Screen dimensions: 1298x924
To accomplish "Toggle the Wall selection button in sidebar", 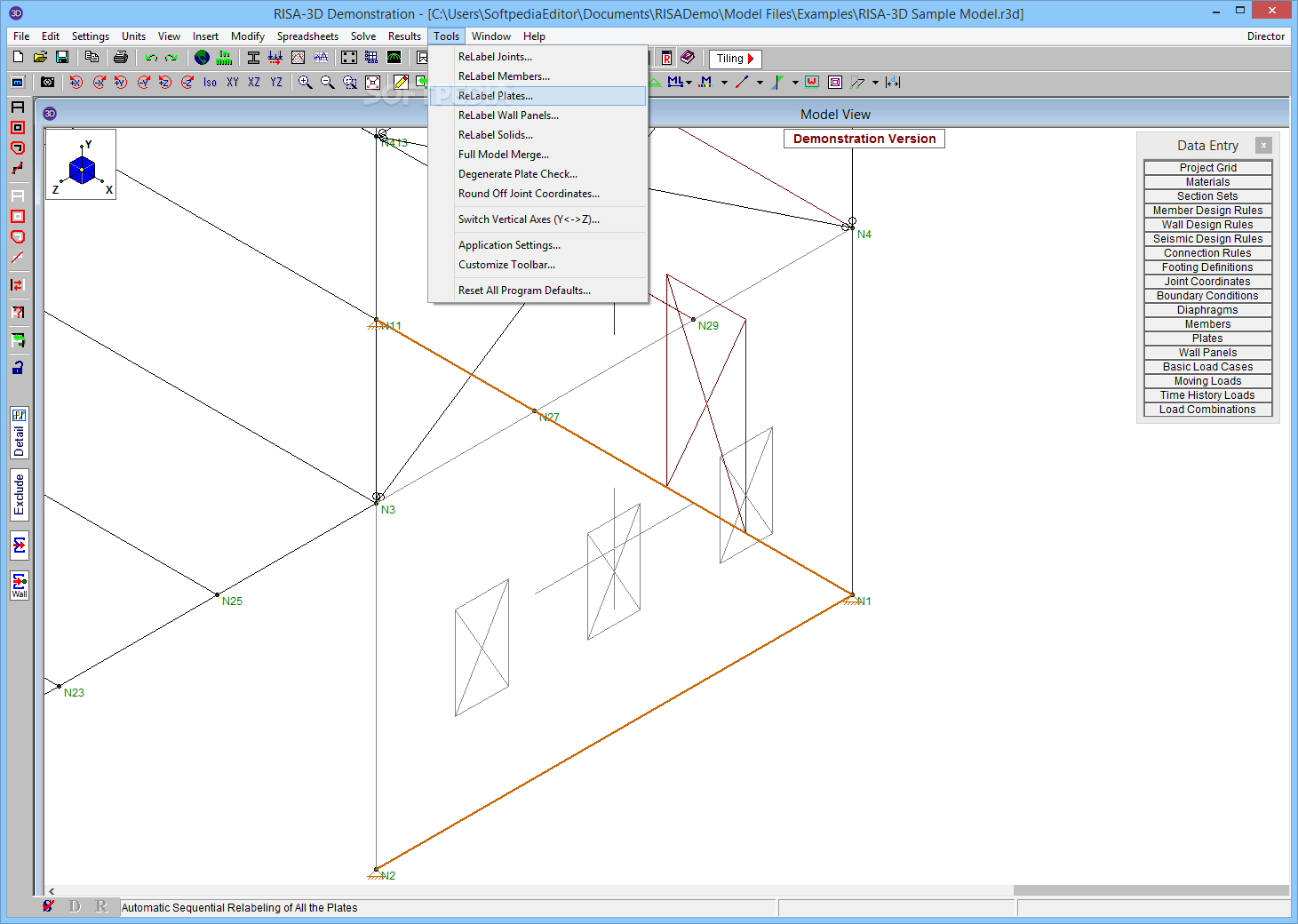I will click(20, 585).
